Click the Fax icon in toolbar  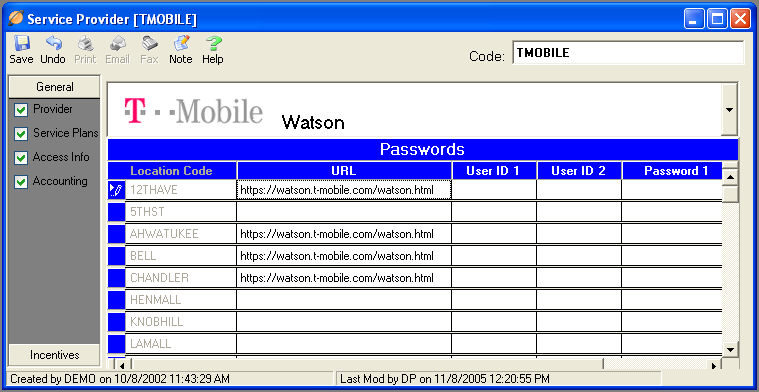149,44
